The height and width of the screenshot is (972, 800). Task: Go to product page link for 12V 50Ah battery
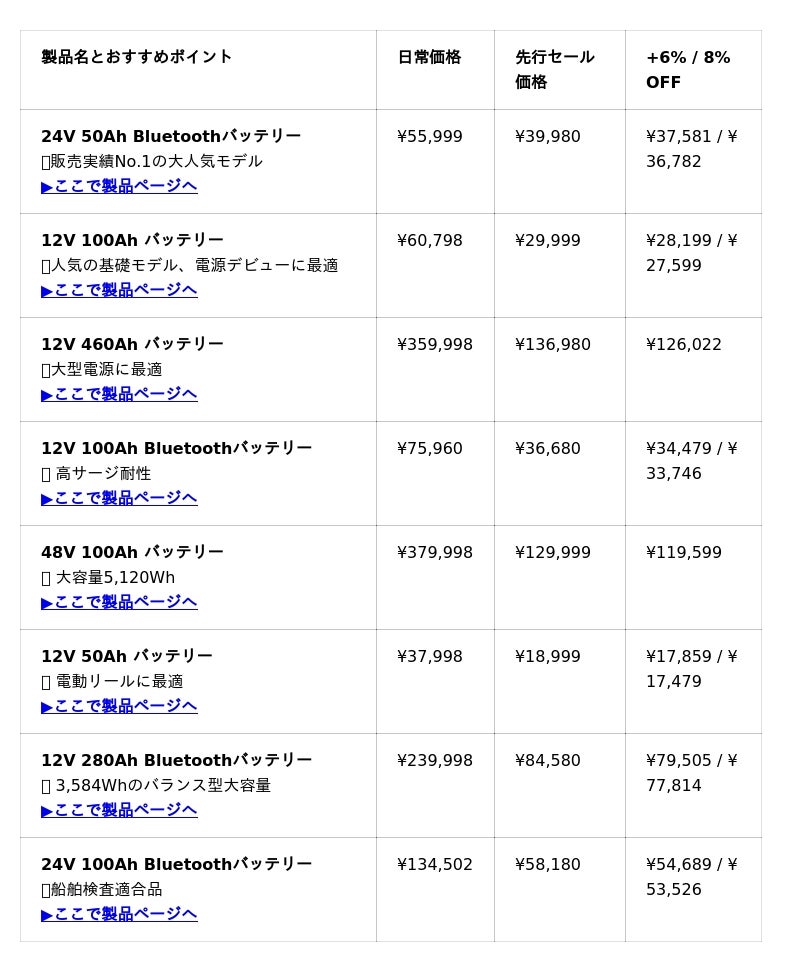click(x=119, y=706)
